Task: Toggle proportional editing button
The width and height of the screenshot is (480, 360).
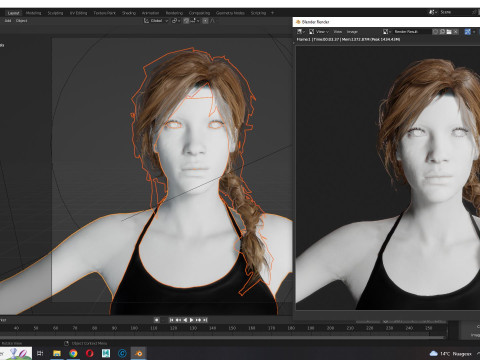Action: [x=205, y=21]
